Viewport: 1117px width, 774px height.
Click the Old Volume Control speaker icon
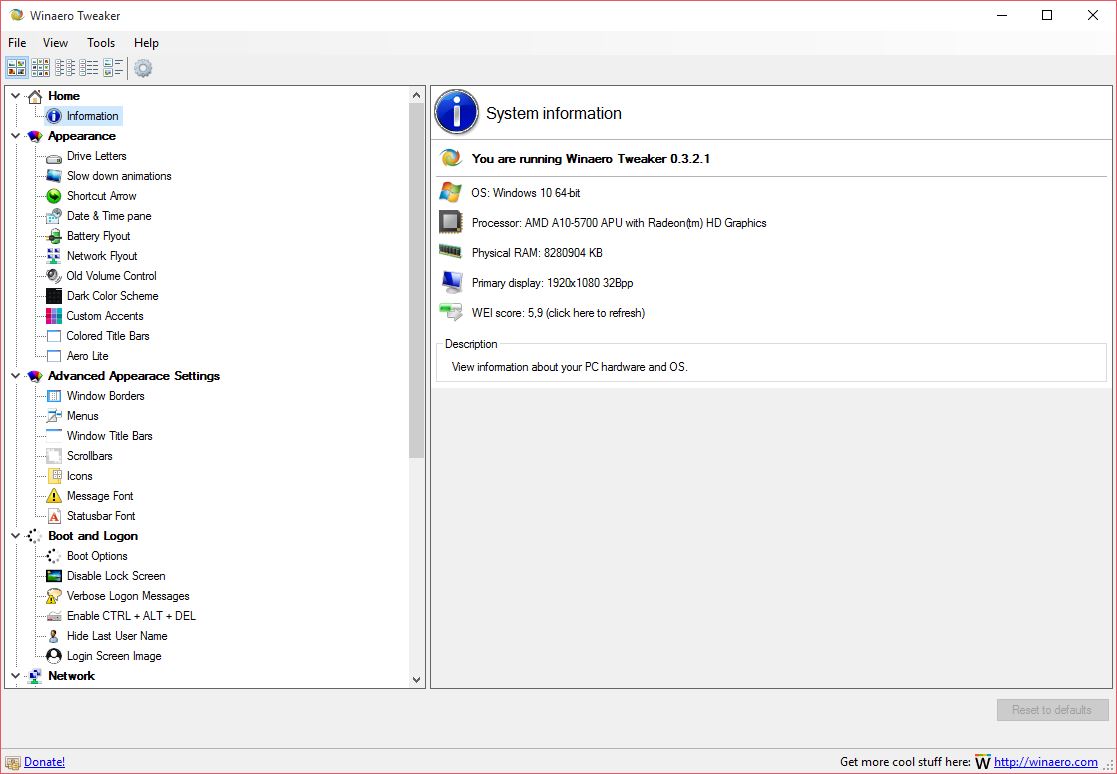(x=54, y=276)
